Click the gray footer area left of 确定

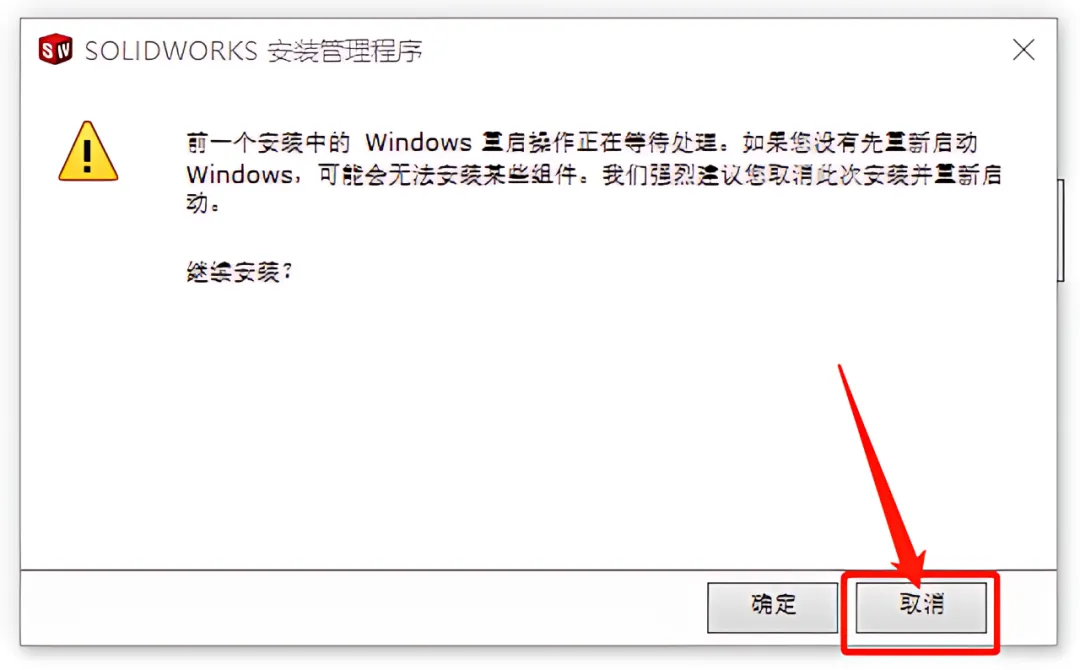pos(358,607)
